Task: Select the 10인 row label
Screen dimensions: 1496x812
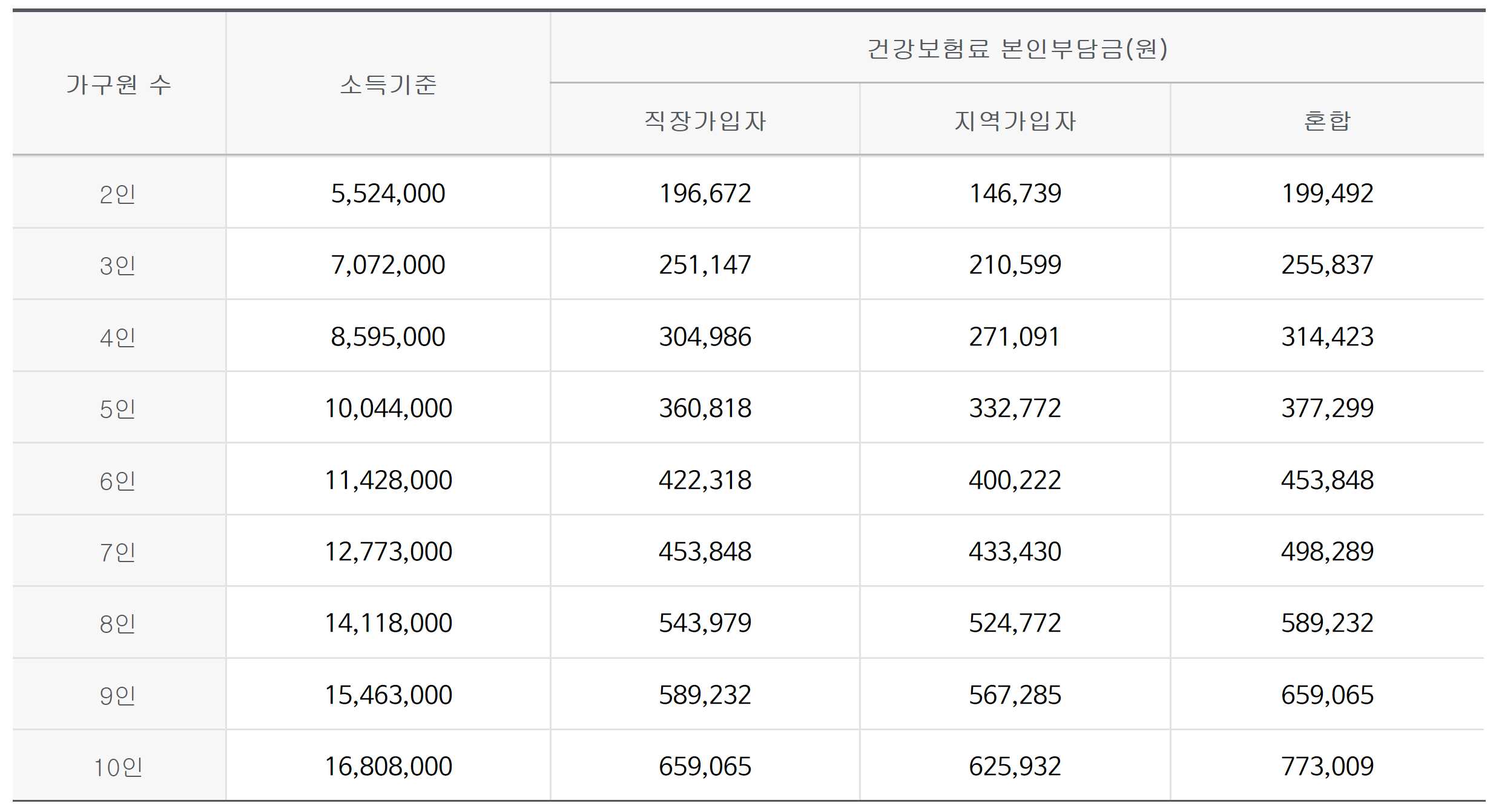Action: (117, 767)
